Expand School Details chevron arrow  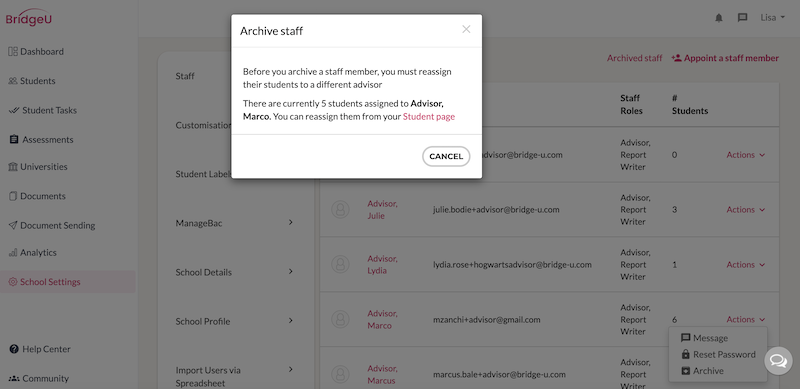[290, 271]
